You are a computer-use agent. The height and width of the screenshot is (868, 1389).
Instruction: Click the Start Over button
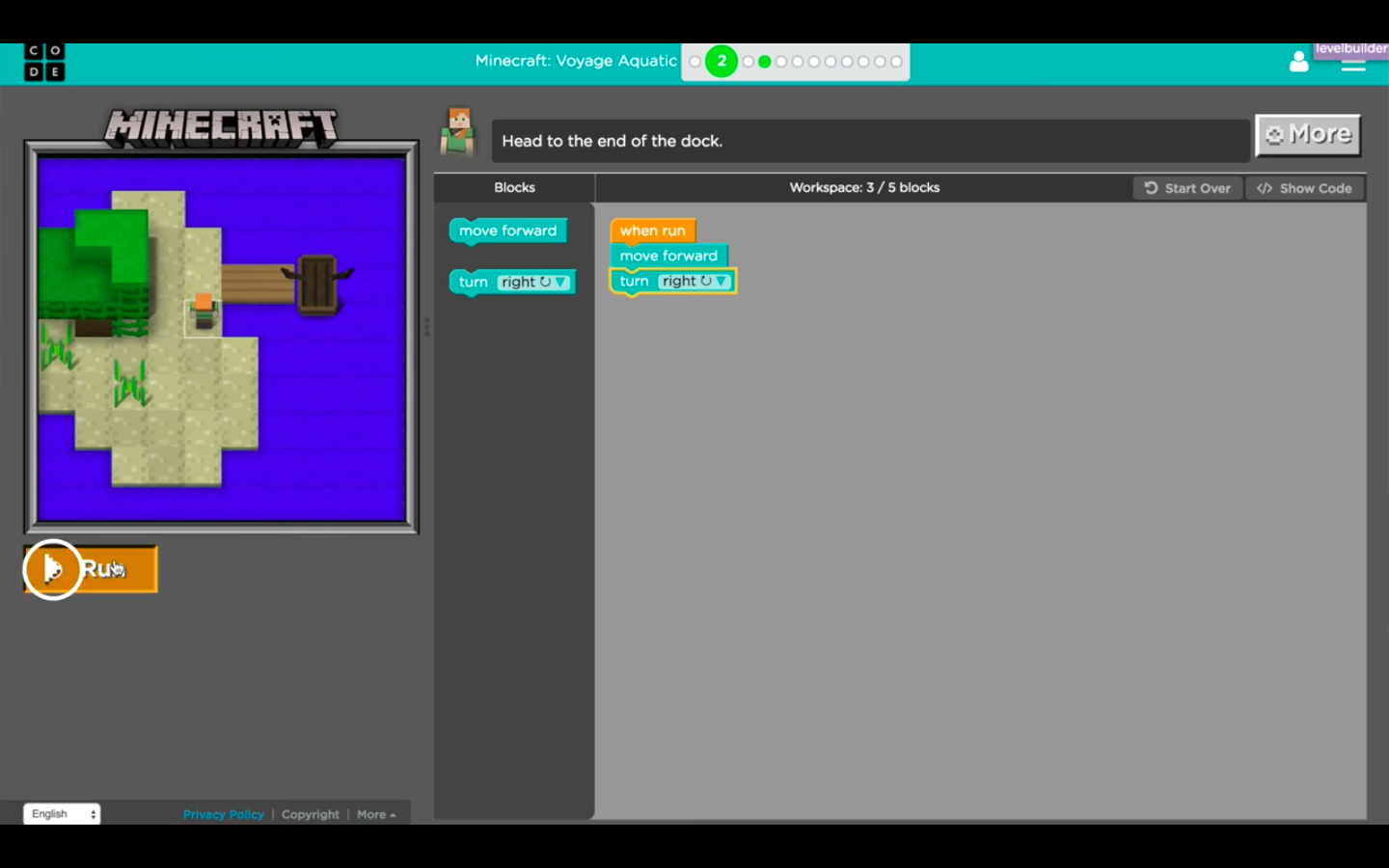coord(1187,188)
